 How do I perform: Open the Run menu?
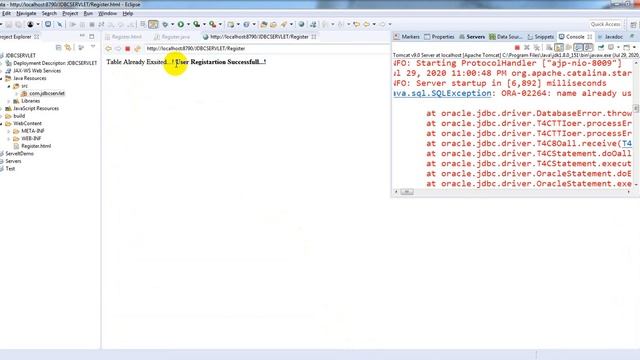[88, 13]
